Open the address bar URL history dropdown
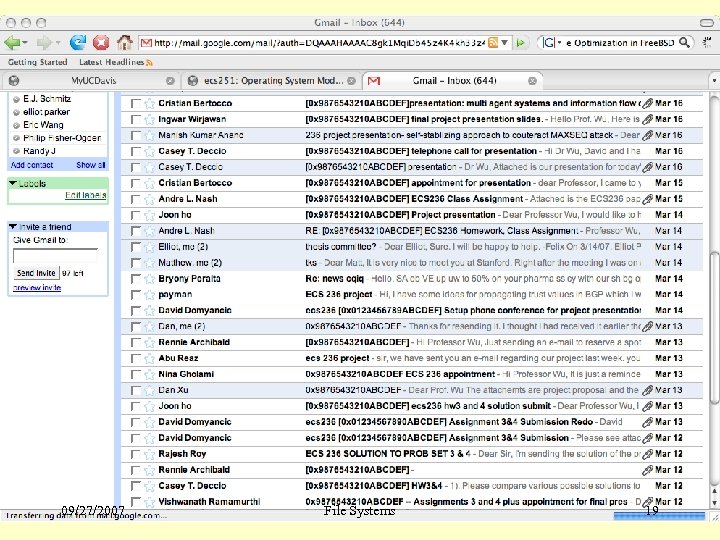Viewport: 720px width, 540px height. click(x=505, y=43)
